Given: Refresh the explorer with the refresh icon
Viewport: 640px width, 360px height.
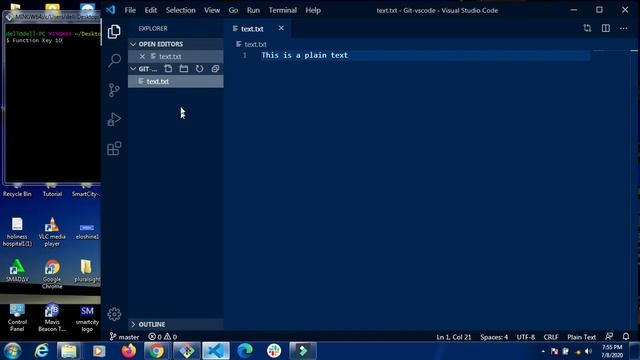Looking at the screenshot, I should pyautogui.click(x=199, y=69).
